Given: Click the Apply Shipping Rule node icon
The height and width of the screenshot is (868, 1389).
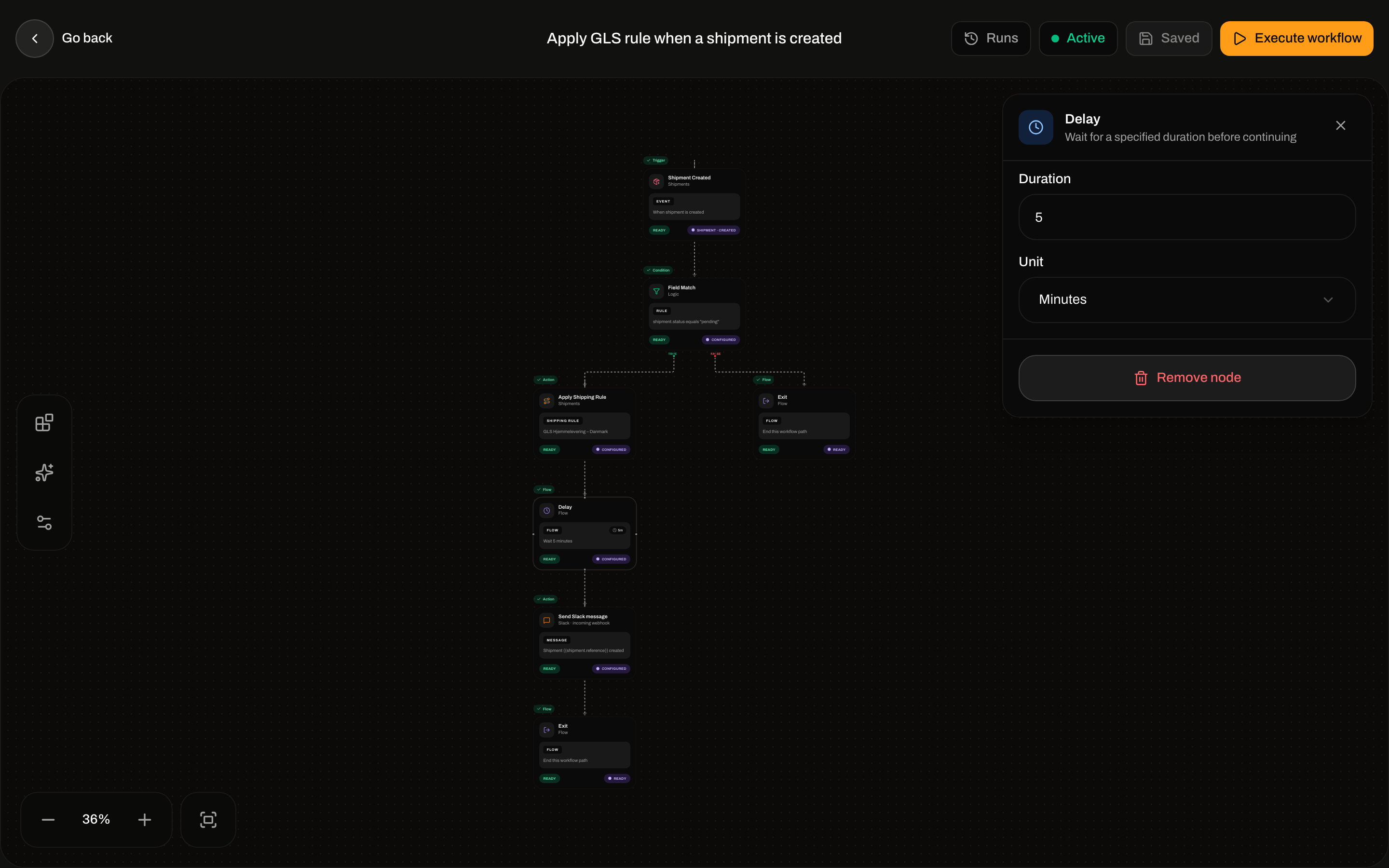Looking at the screenshot, I should click(546, 401).
